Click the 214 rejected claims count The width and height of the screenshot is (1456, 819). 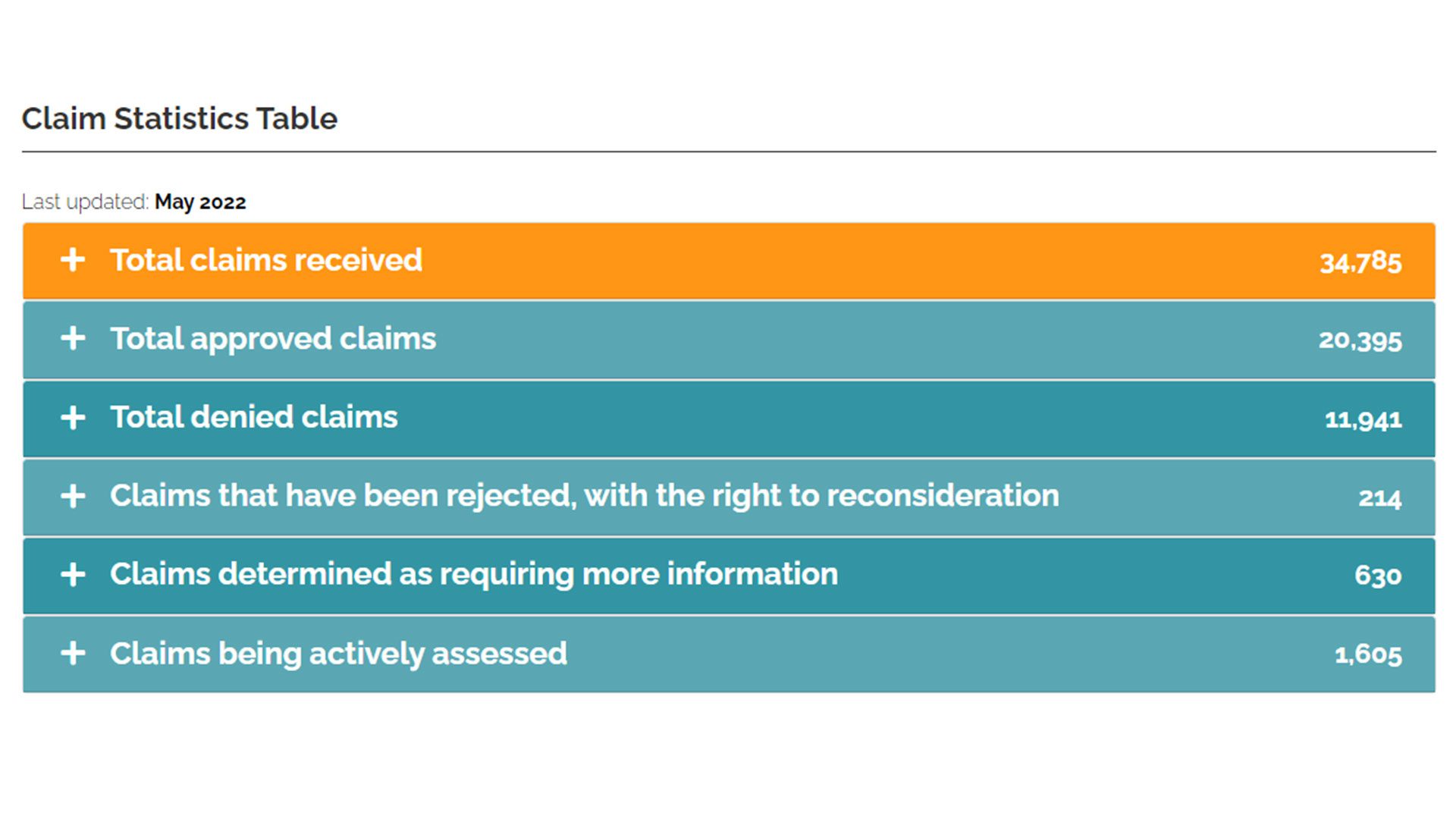tap(1380, 498)
